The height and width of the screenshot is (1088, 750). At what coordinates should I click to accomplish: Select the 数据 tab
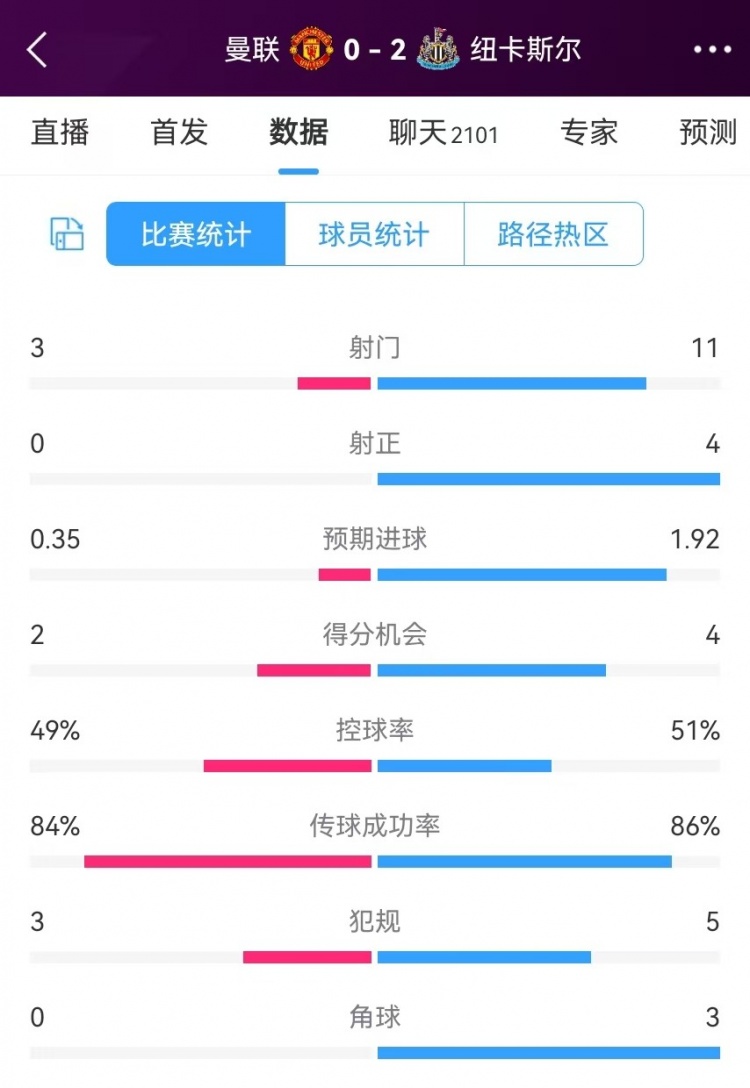(x=298, y=132)
